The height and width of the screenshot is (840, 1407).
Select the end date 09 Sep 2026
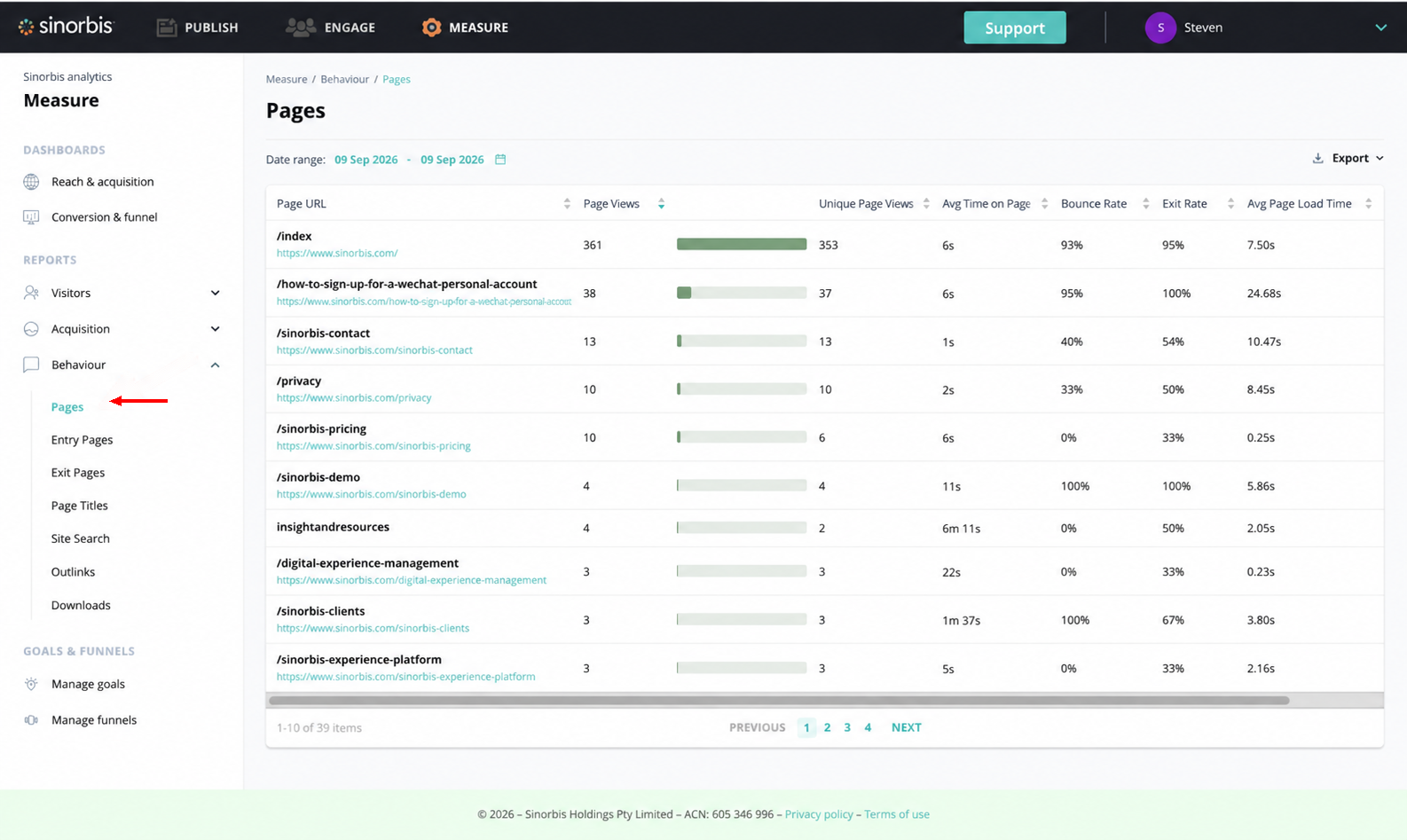click(452, 160)
